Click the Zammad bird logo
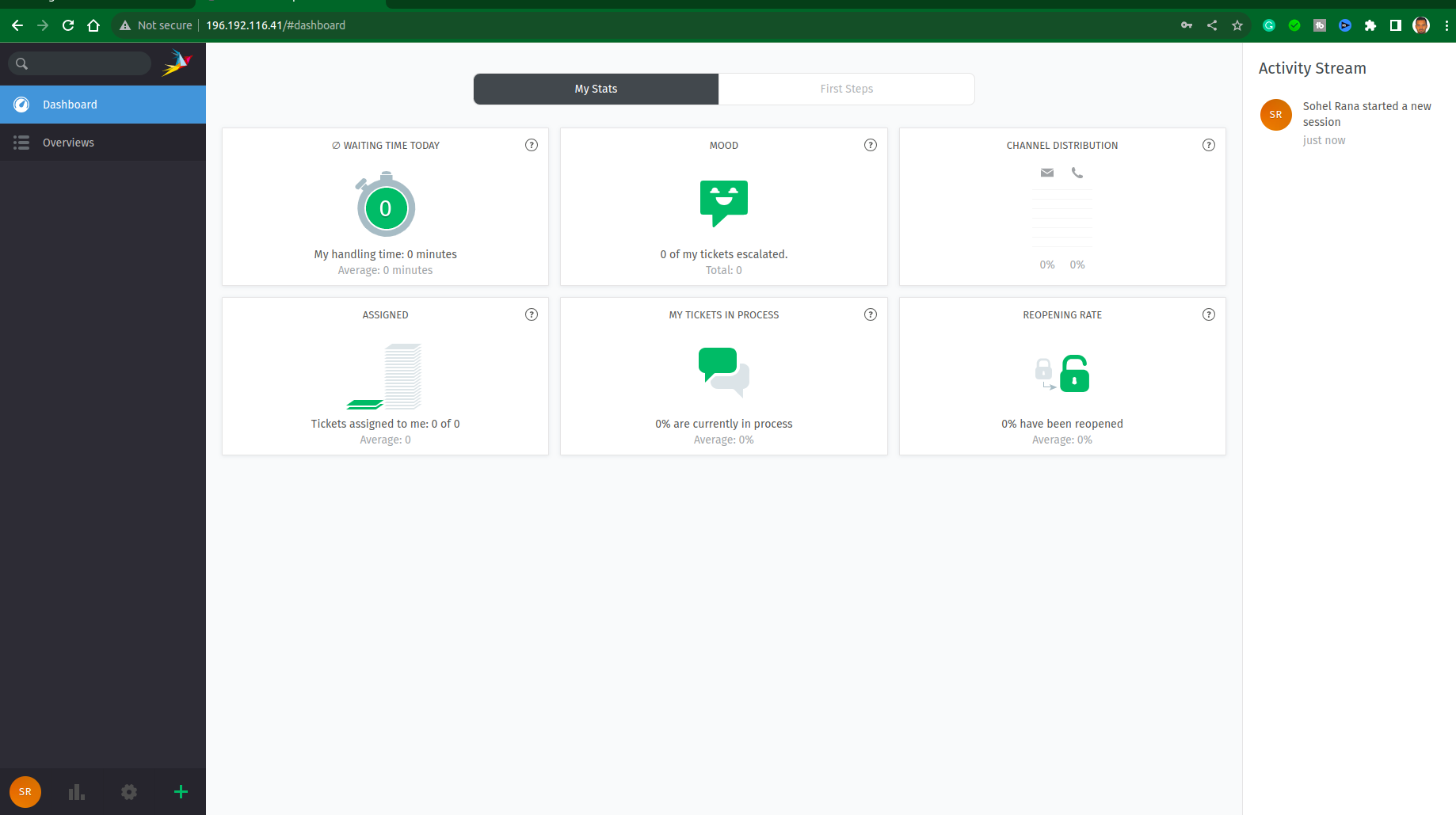This screenshot has height=815, width=1456. point(177,63)
